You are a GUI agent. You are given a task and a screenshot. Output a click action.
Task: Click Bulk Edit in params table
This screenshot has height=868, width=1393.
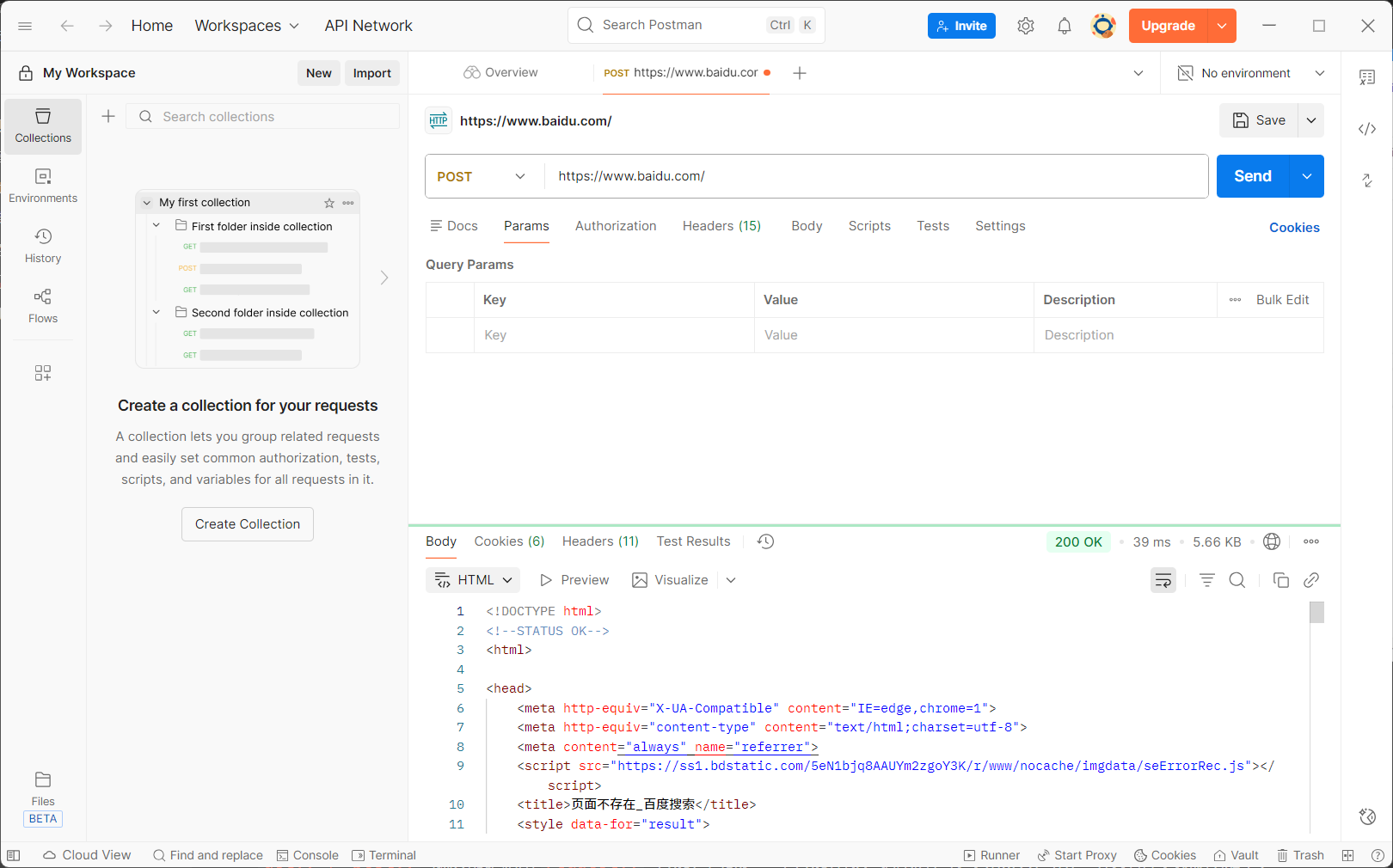pos(1282,300)
